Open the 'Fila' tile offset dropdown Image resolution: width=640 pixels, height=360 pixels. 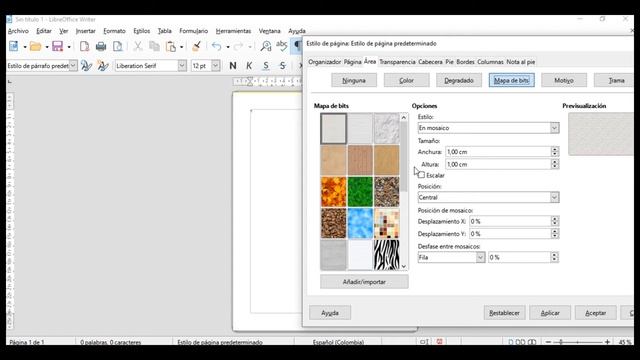tap(480, 258)
